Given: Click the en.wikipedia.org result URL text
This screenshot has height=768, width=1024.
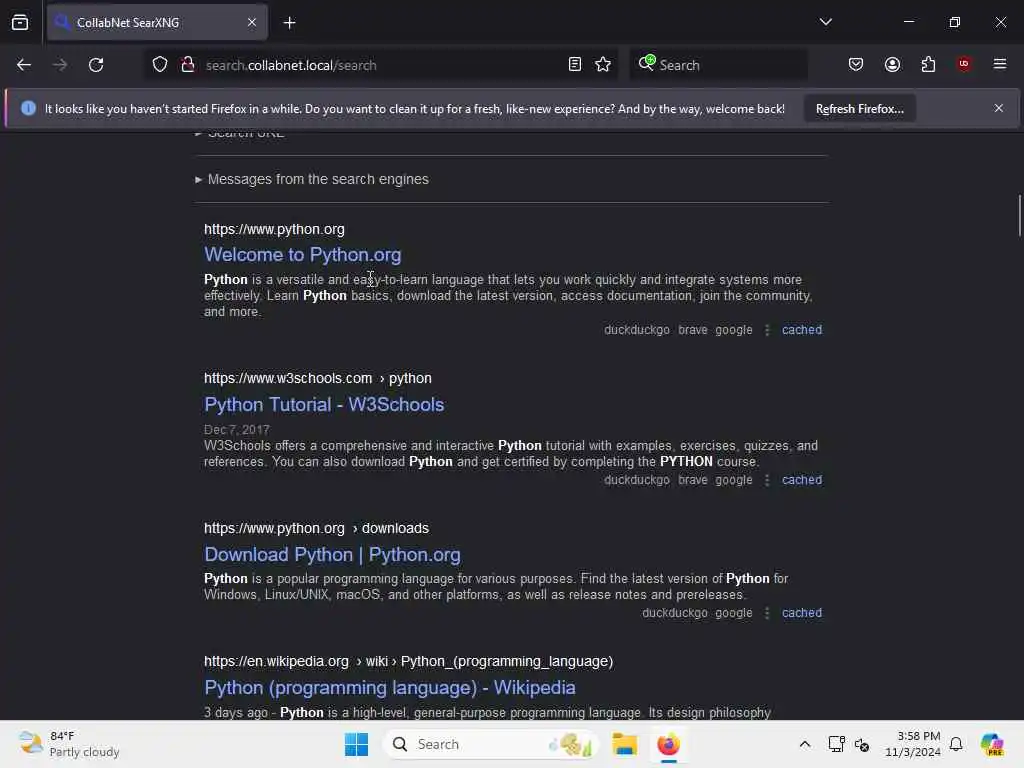Looking at the screenshot, I should point(409,662).
